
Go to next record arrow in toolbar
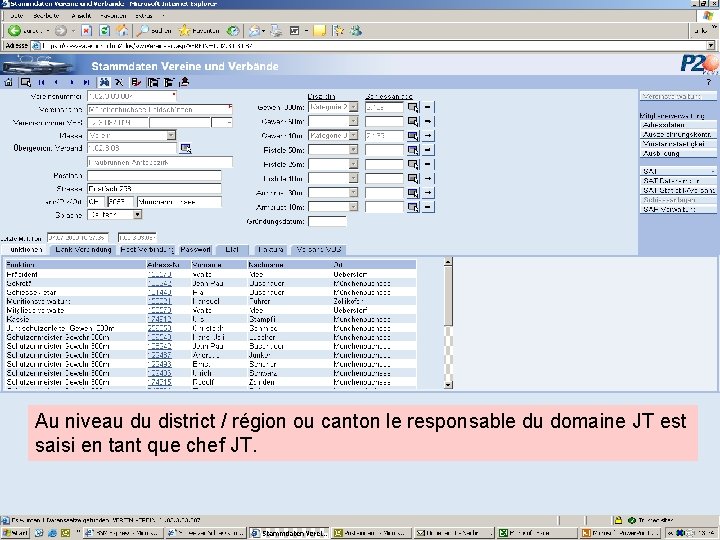[x=72, y=83]
